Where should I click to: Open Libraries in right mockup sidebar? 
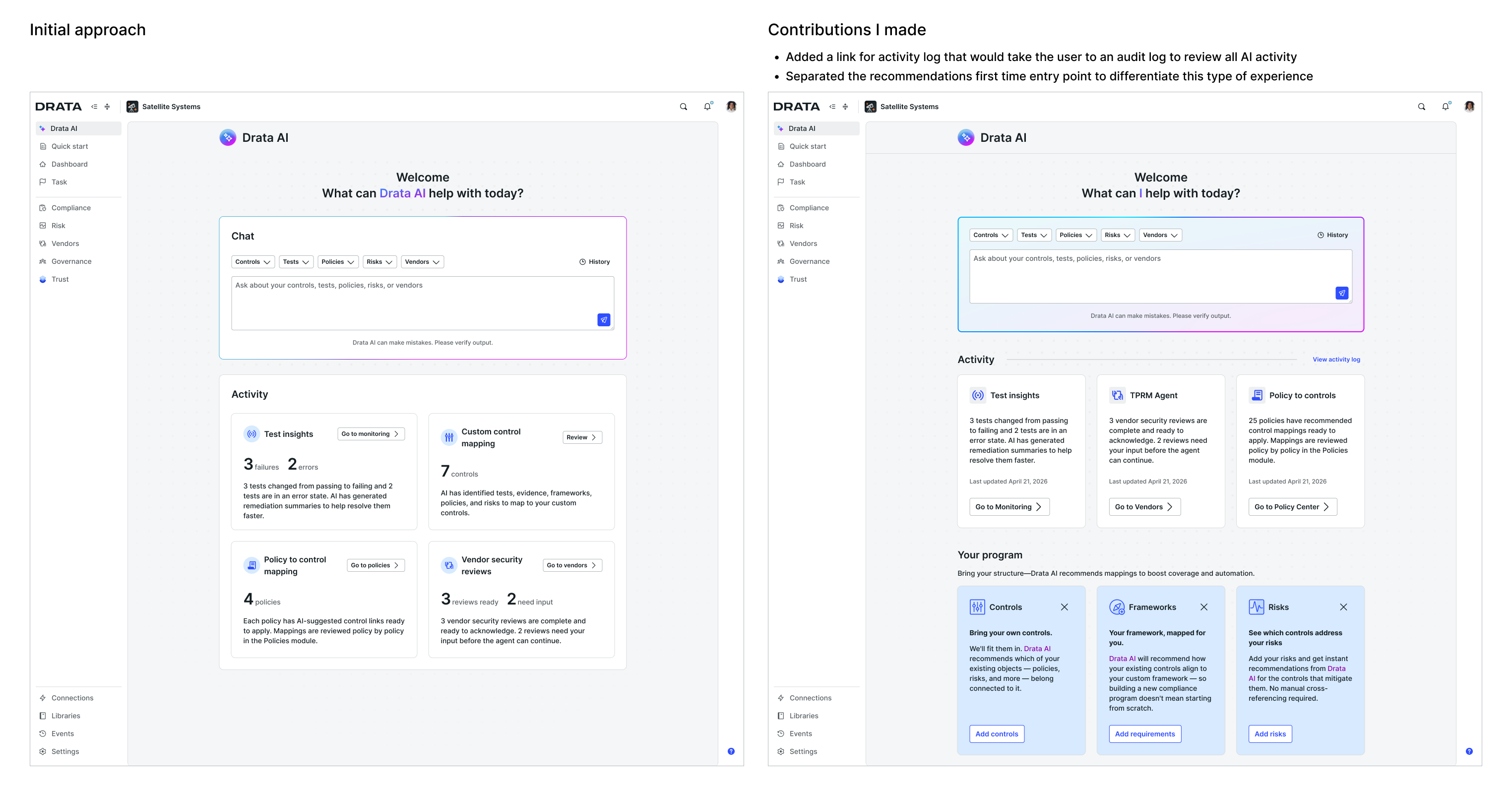click(x=817, y=716)
